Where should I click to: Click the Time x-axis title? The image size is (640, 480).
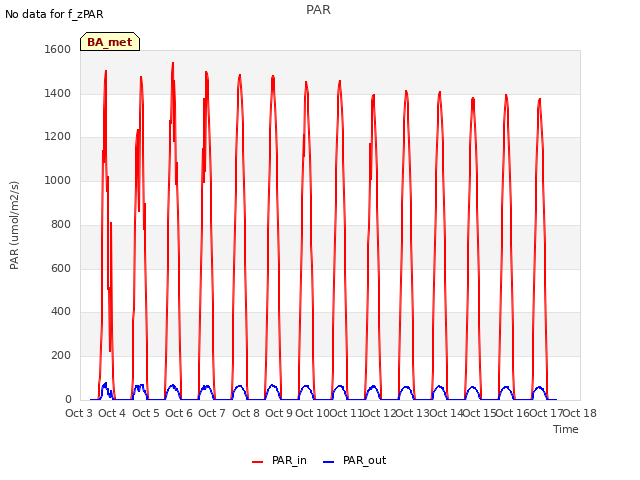pos(566,429)
